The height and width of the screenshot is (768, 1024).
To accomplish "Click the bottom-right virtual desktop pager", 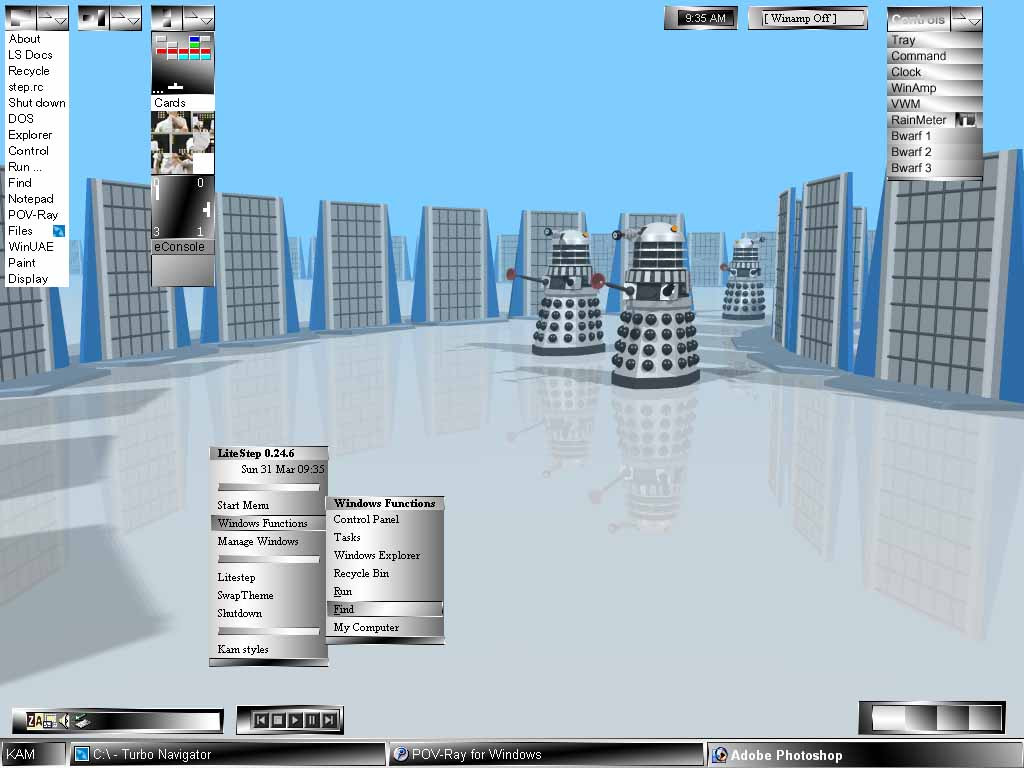I will 932,718.
